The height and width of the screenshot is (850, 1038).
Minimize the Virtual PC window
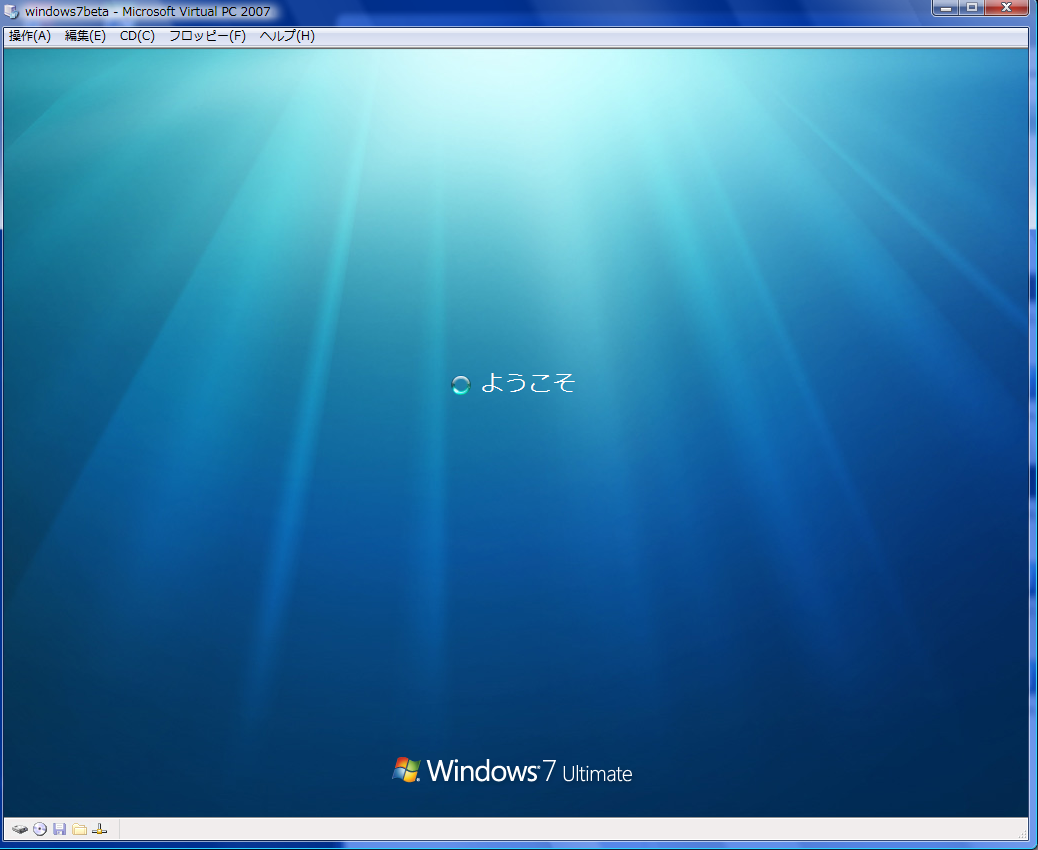pos(946,7)
